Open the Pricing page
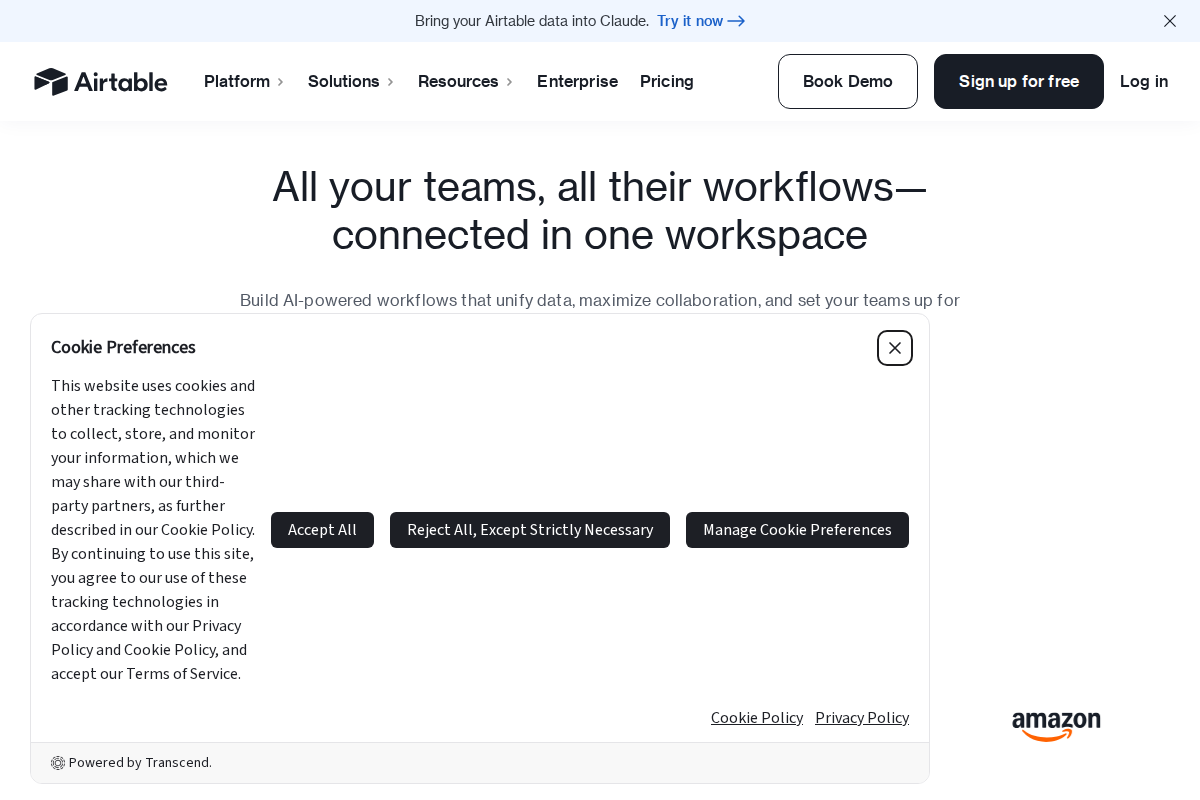The image size is (1200, 800). click(x=667, y=82)
